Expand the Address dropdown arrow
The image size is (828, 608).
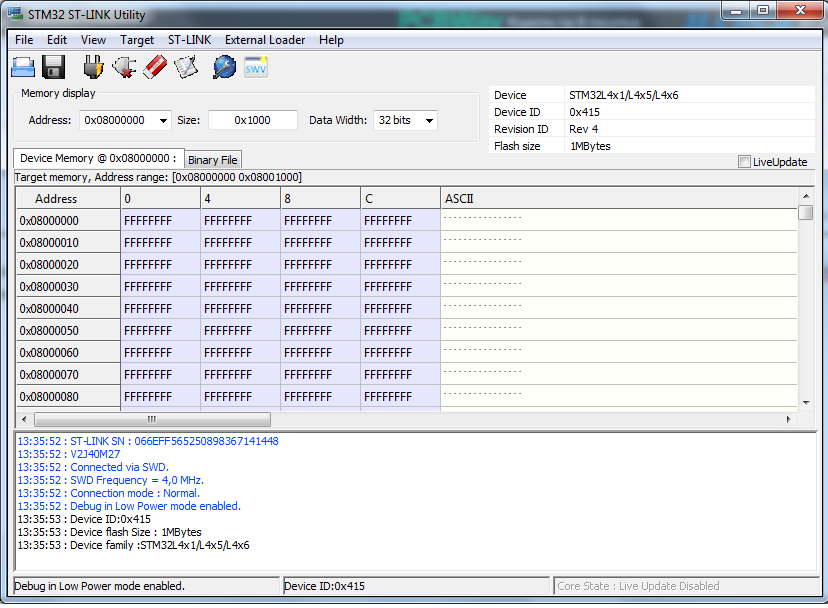coord(163,120)
